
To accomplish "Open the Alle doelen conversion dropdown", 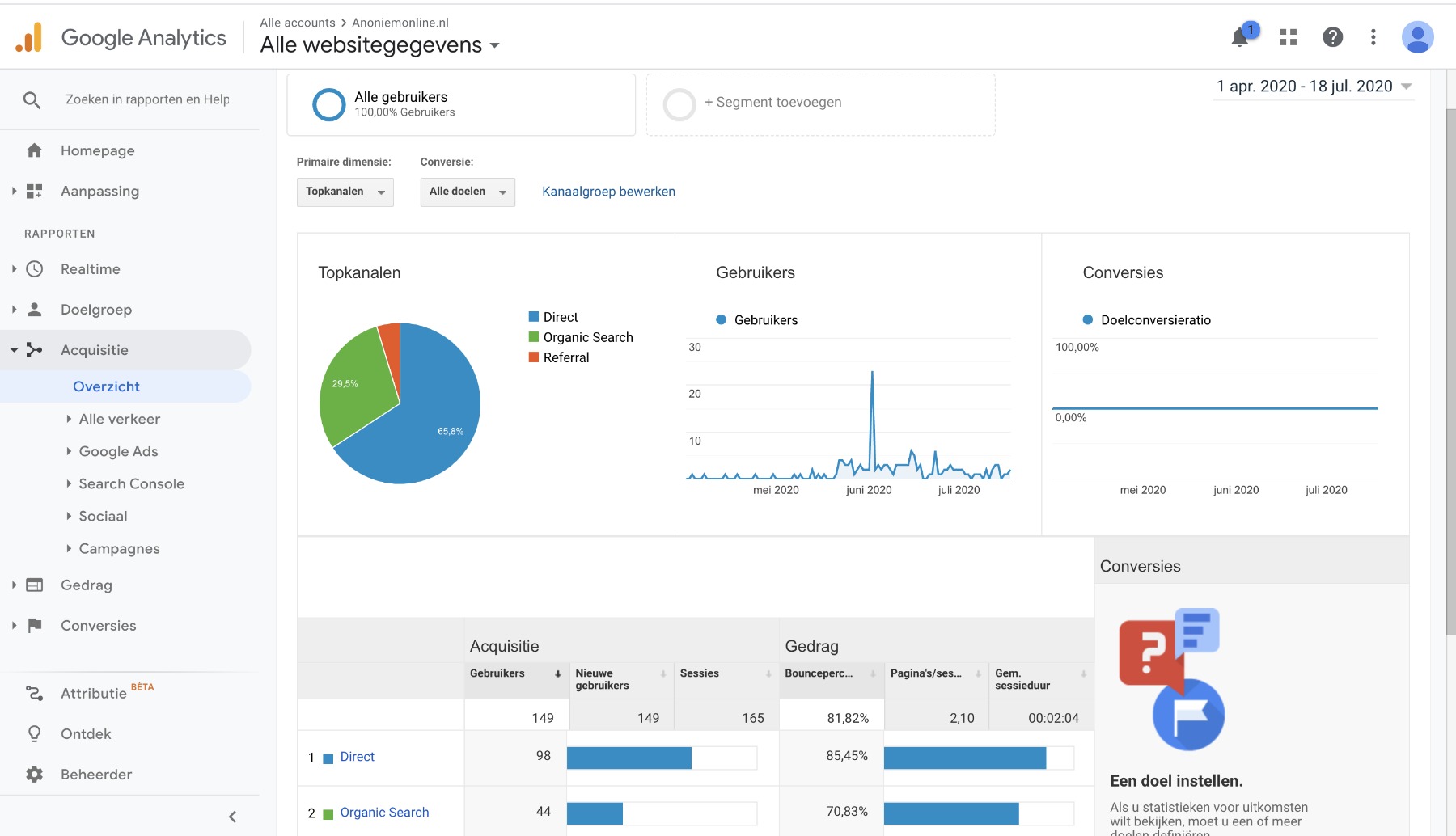I will tap(468, 192).
